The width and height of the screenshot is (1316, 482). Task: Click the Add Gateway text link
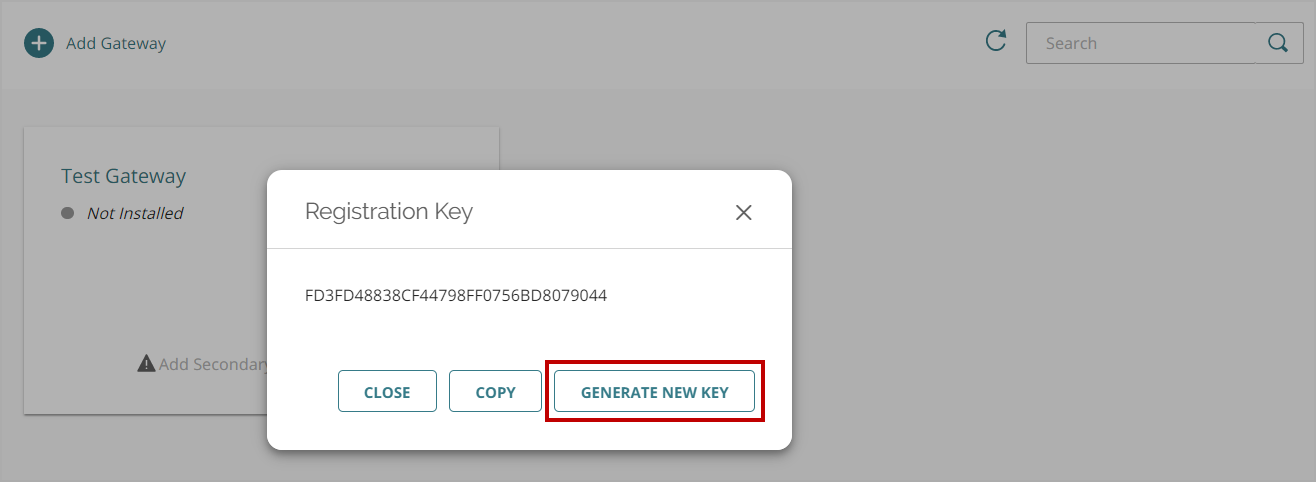pyautogui.click(x=116, y=43)
